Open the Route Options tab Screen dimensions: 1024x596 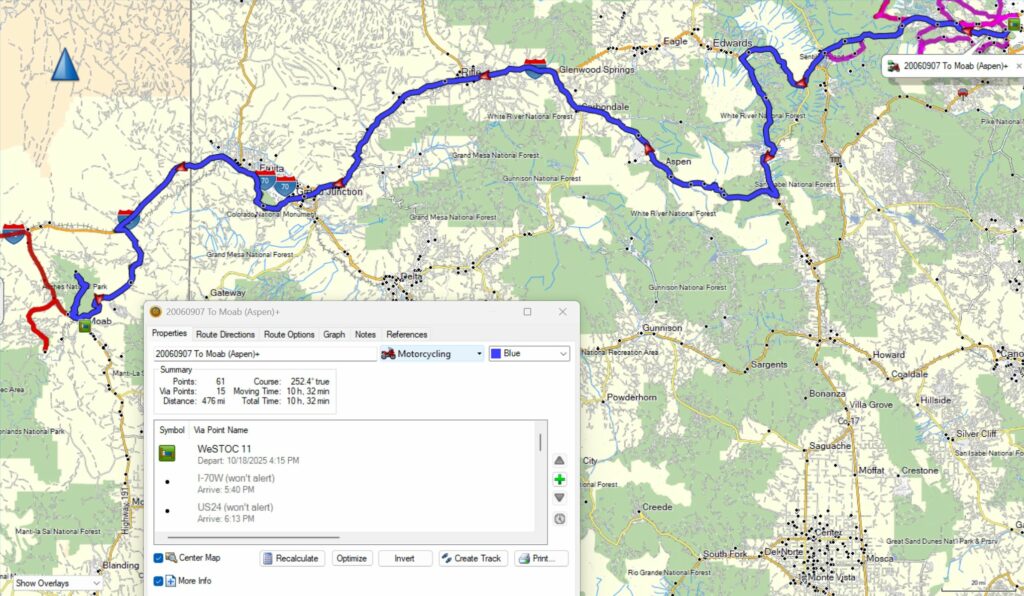point(289,334)
